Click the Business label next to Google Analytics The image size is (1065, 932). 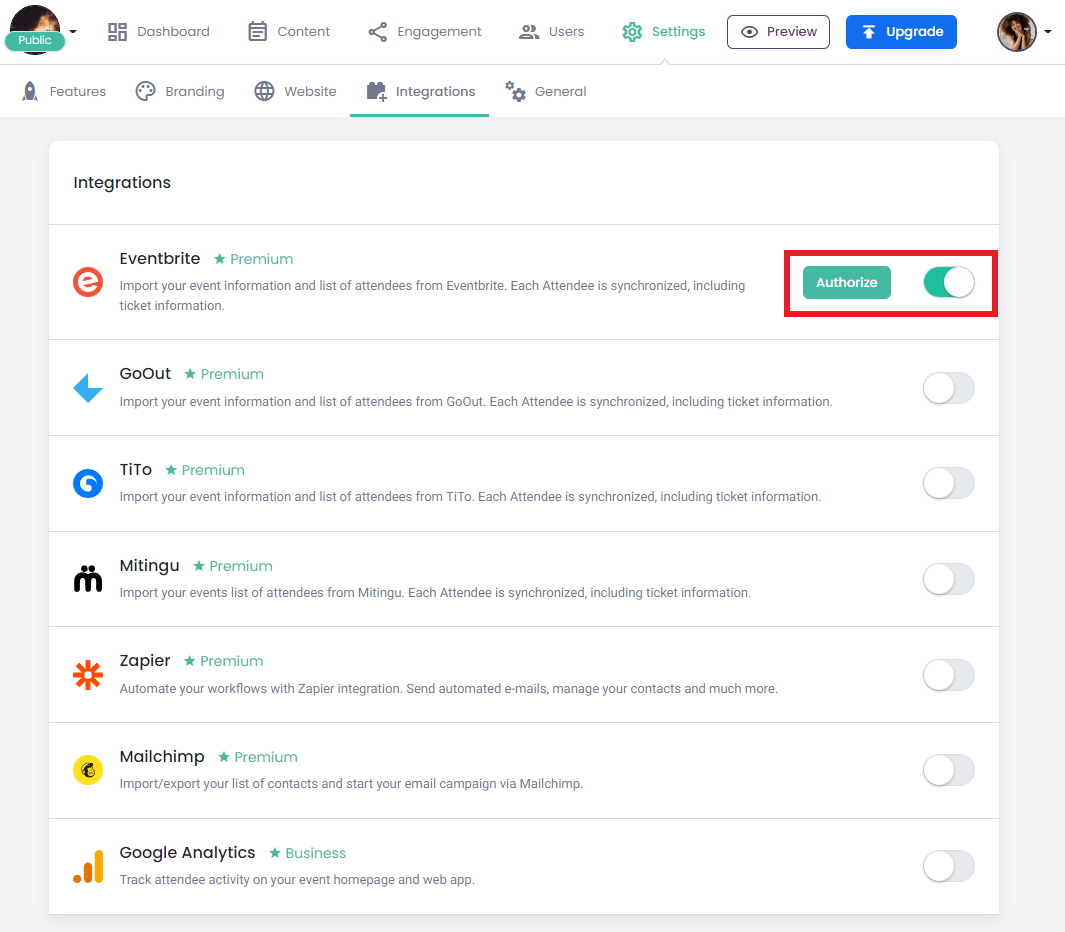tap(316, 853)
